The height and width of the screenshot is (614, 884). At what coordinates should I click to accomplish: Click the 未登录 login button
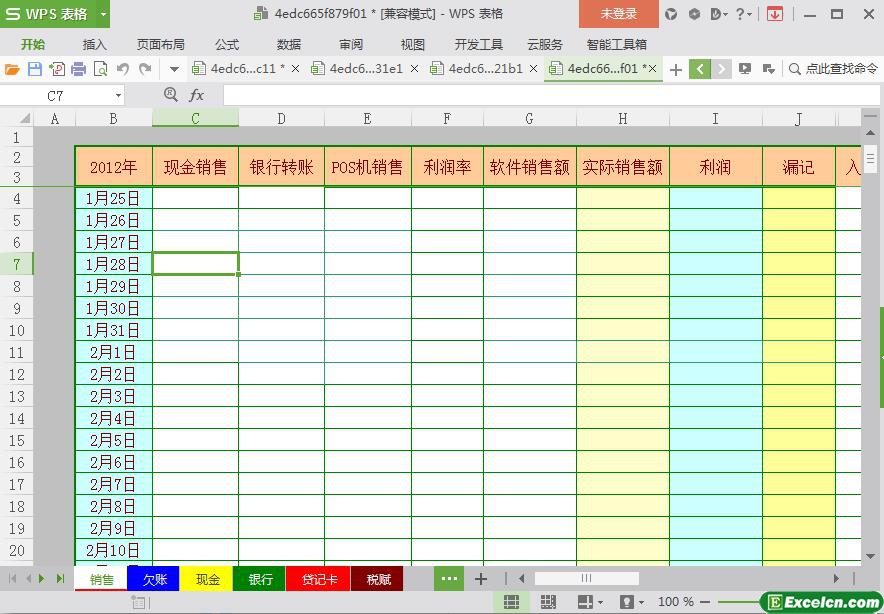click(x=618, y=14)
